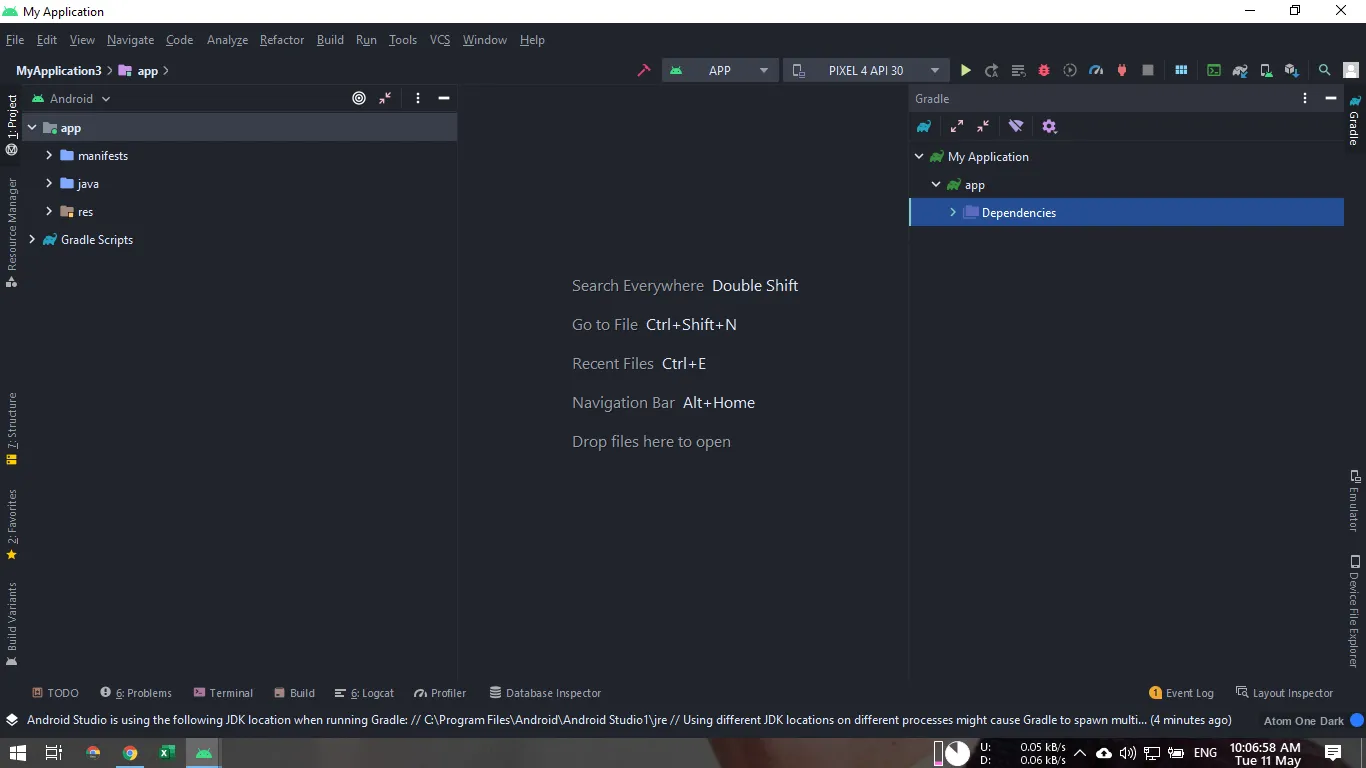This screenshot has width=1366, height=768.
Task: Expand the res folder
Action: click(x=49, y=212)
